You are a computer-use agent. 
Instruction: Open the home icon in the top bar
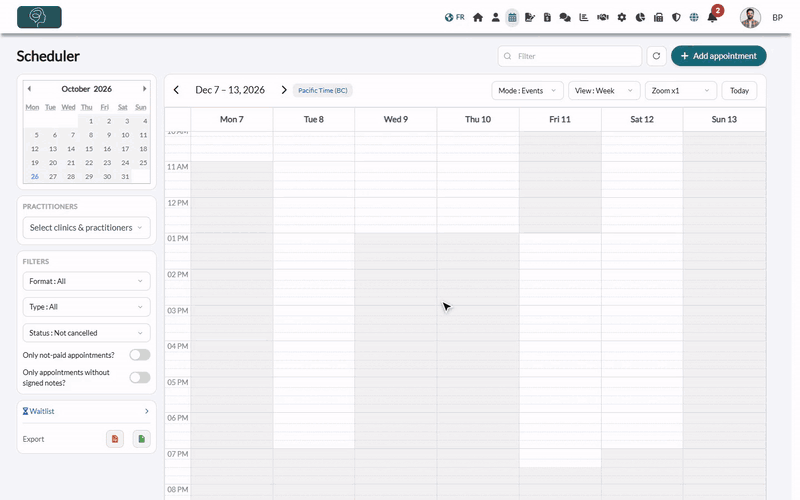coord(478,17)
